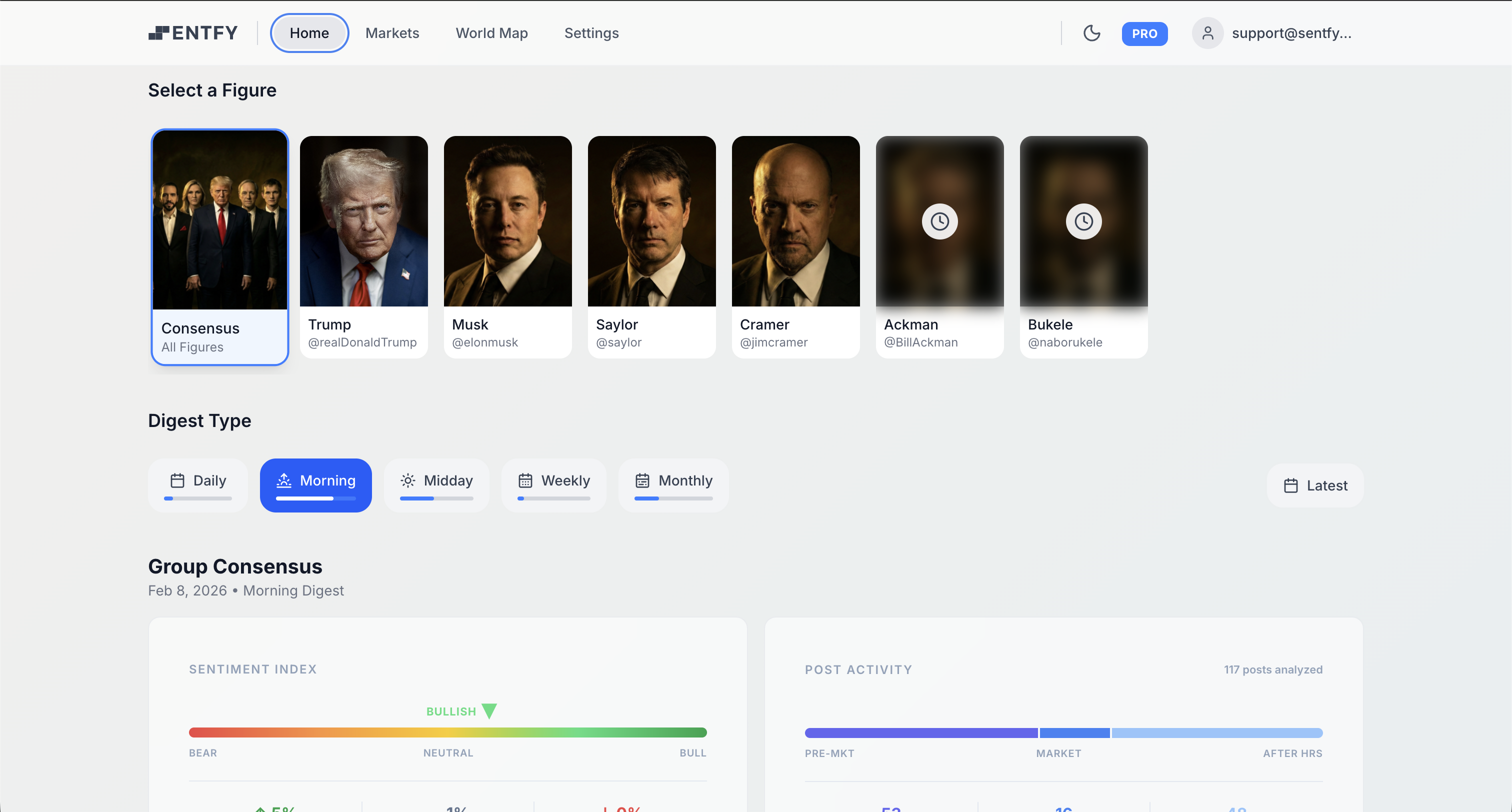This screenshot has width=1512, height=812.
Task: Select the Midday digest option
Action: point(436,484)
